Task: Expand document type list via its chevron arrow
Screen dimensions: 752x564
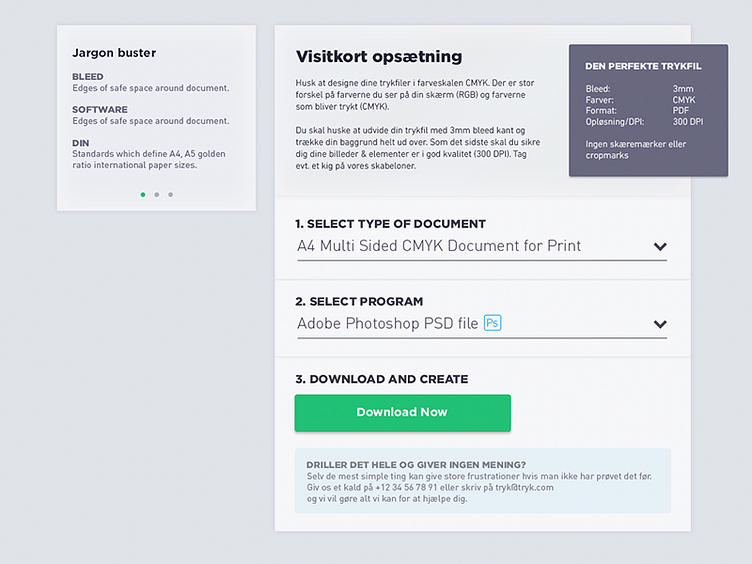Action: pos(660,246)
